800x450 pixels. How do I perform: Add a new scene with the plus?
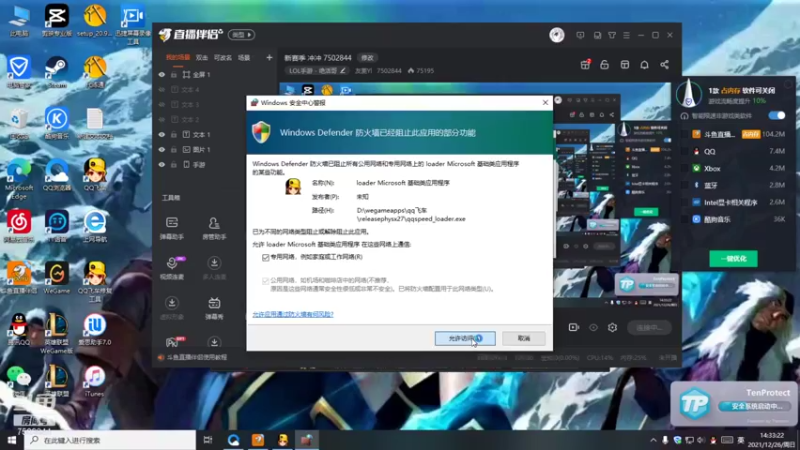click(269, 58)
